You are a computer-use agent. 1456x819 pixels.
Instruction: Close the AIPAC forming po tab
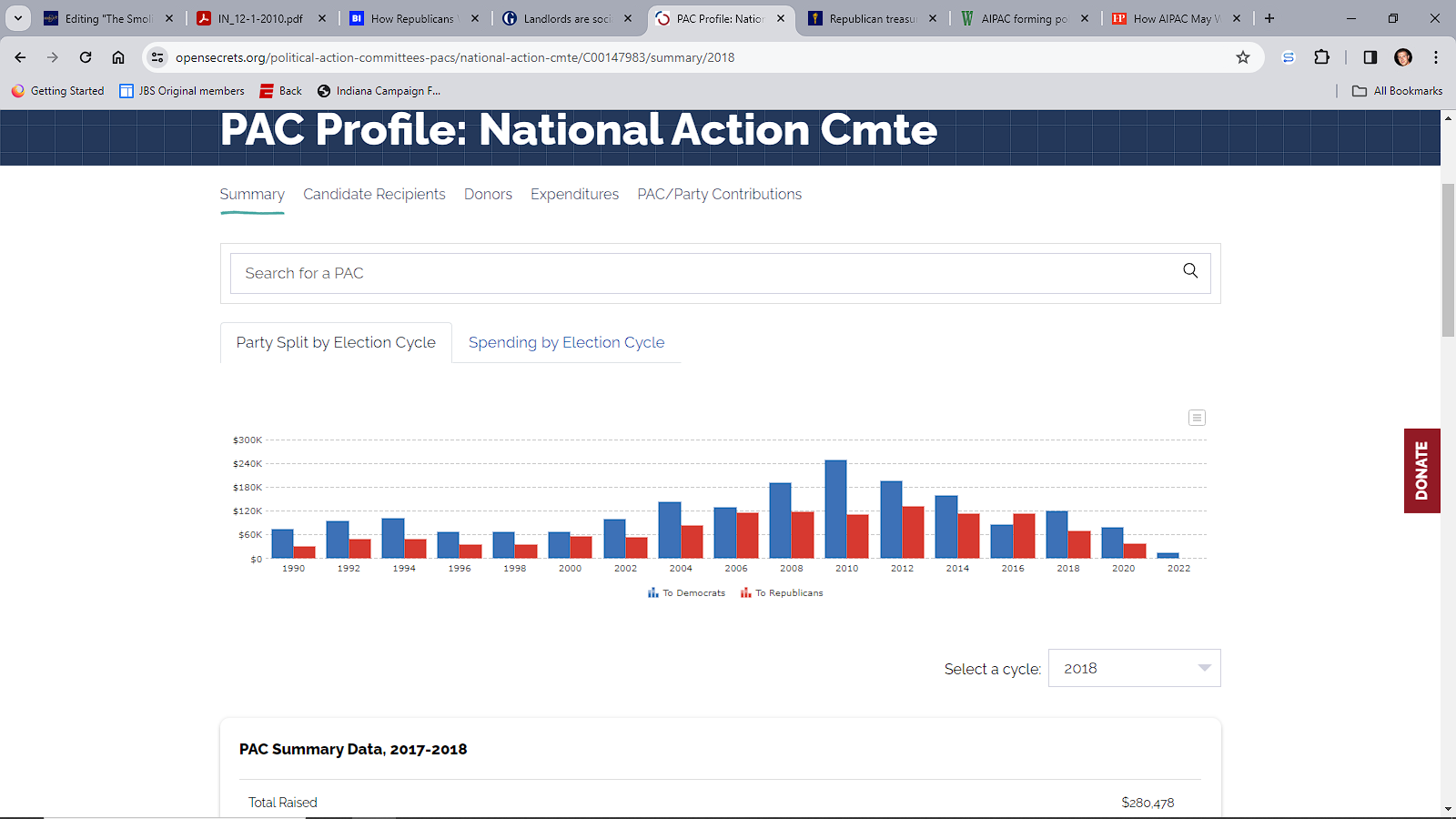pyautogui.click(x=1085, y=18)
